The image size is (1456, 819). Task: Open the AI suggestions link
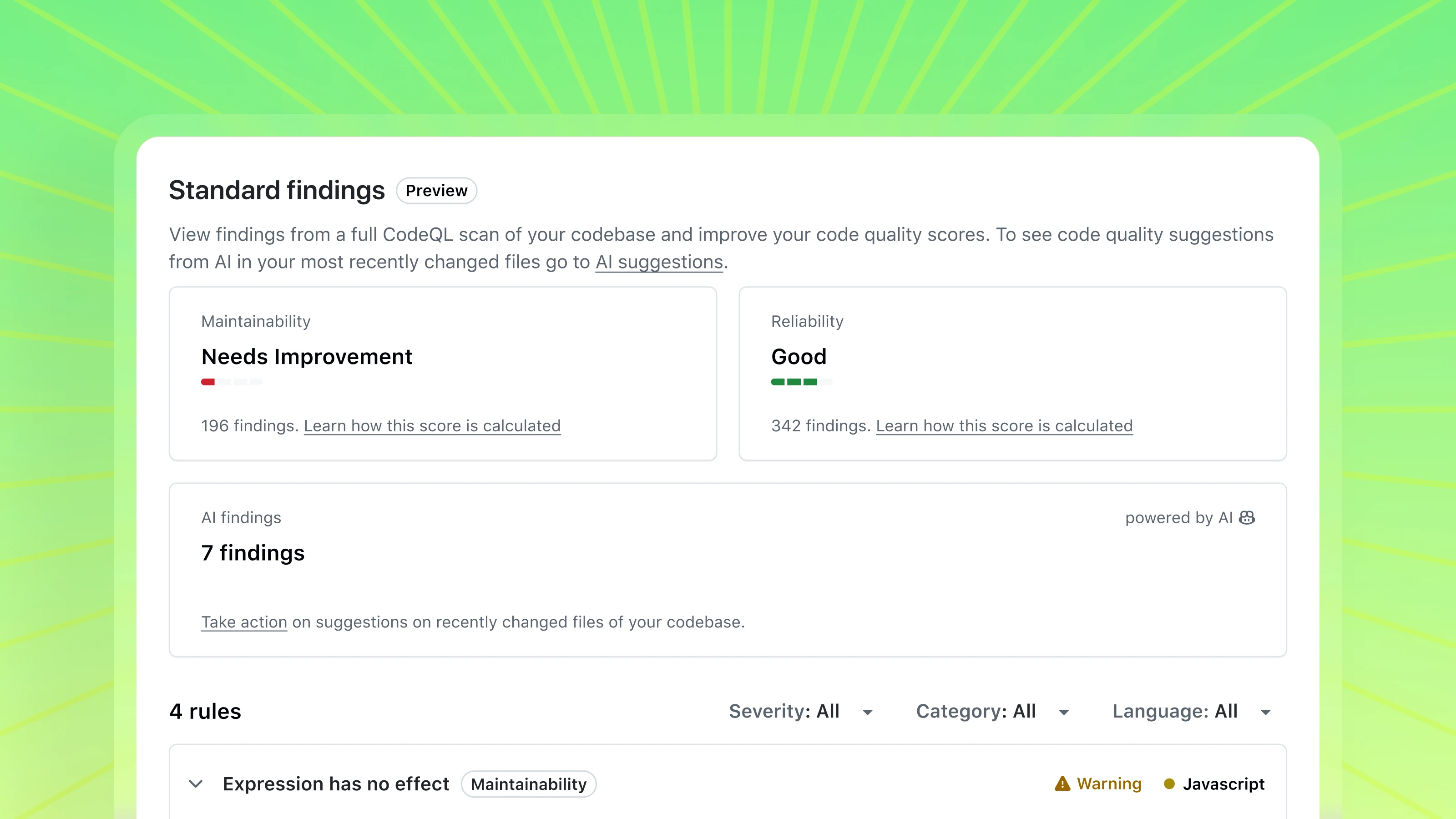tap(658, 261)
